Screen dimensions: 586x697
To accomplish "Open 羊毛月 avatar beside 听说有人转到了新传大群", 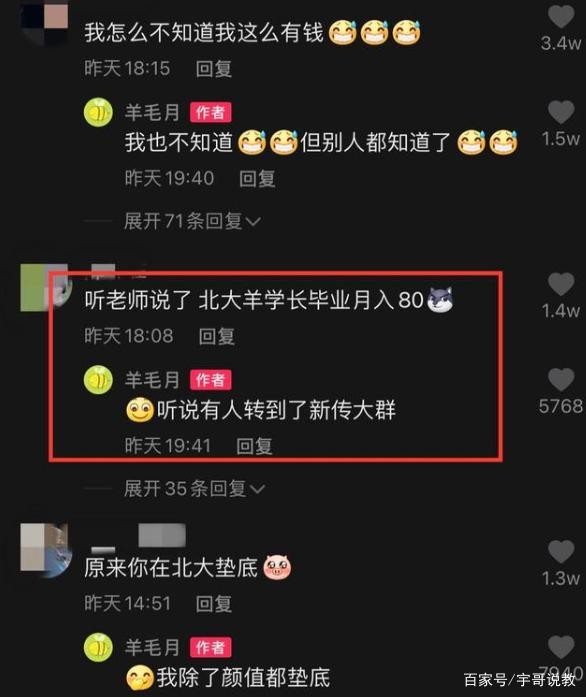I will [98, 380].
